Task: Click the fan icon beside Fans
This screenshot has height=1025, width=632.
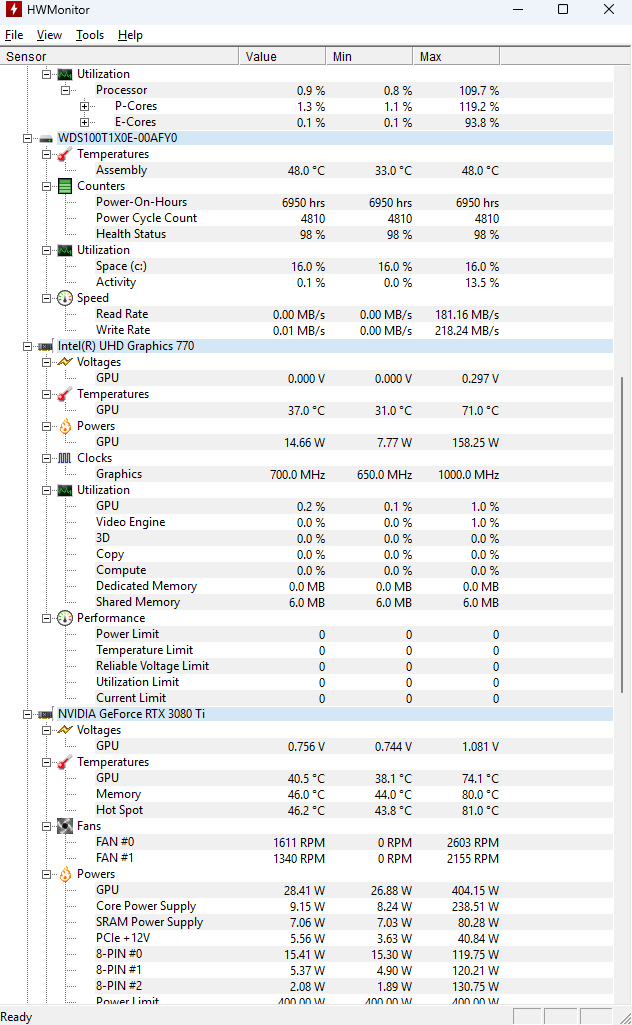Action: tap(65, 826)
